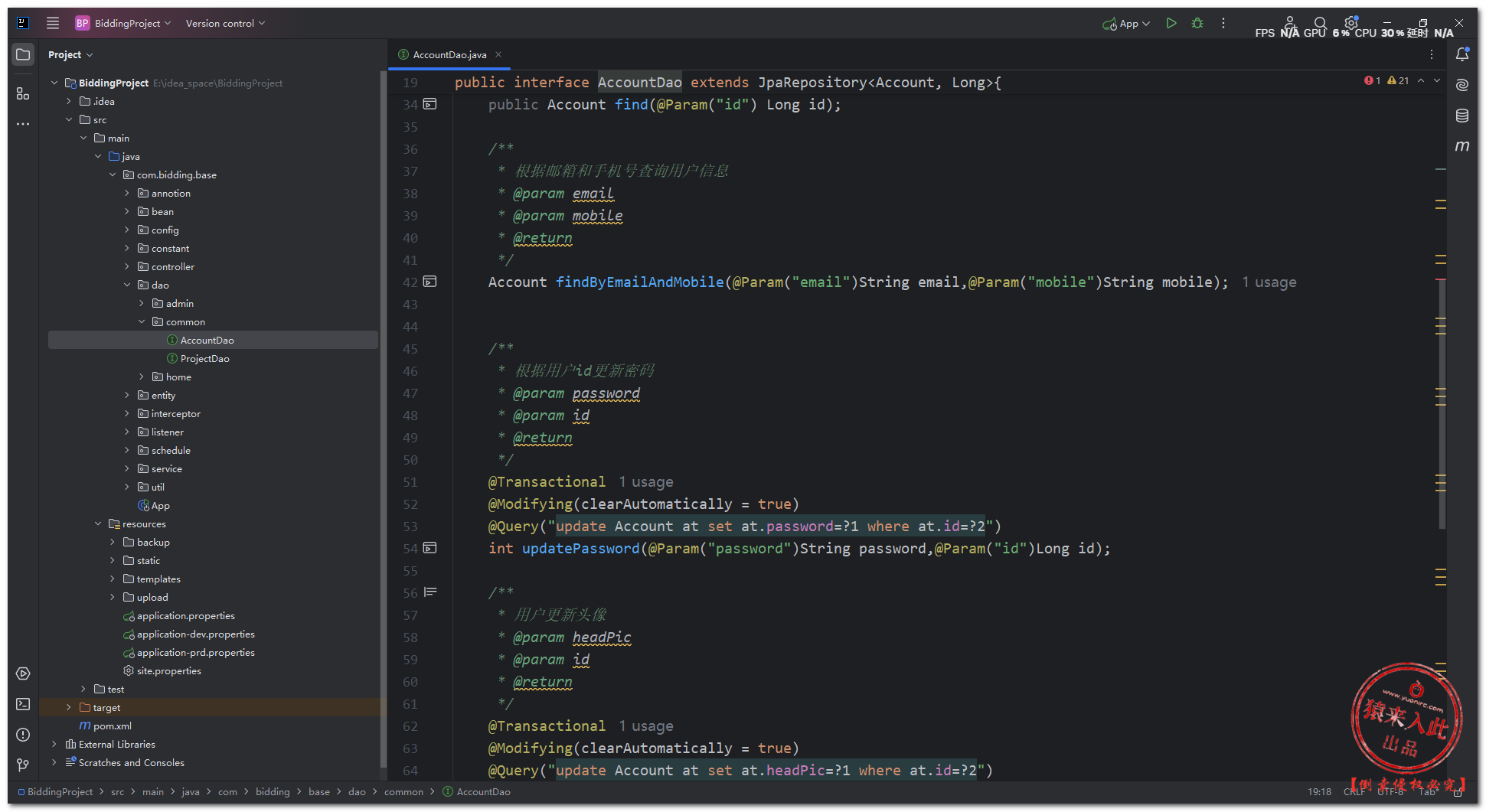Image resolution: width=1486 pixels, height=812 pixels.
Task: Click the gutter icon on line 42
Action: 430,282
